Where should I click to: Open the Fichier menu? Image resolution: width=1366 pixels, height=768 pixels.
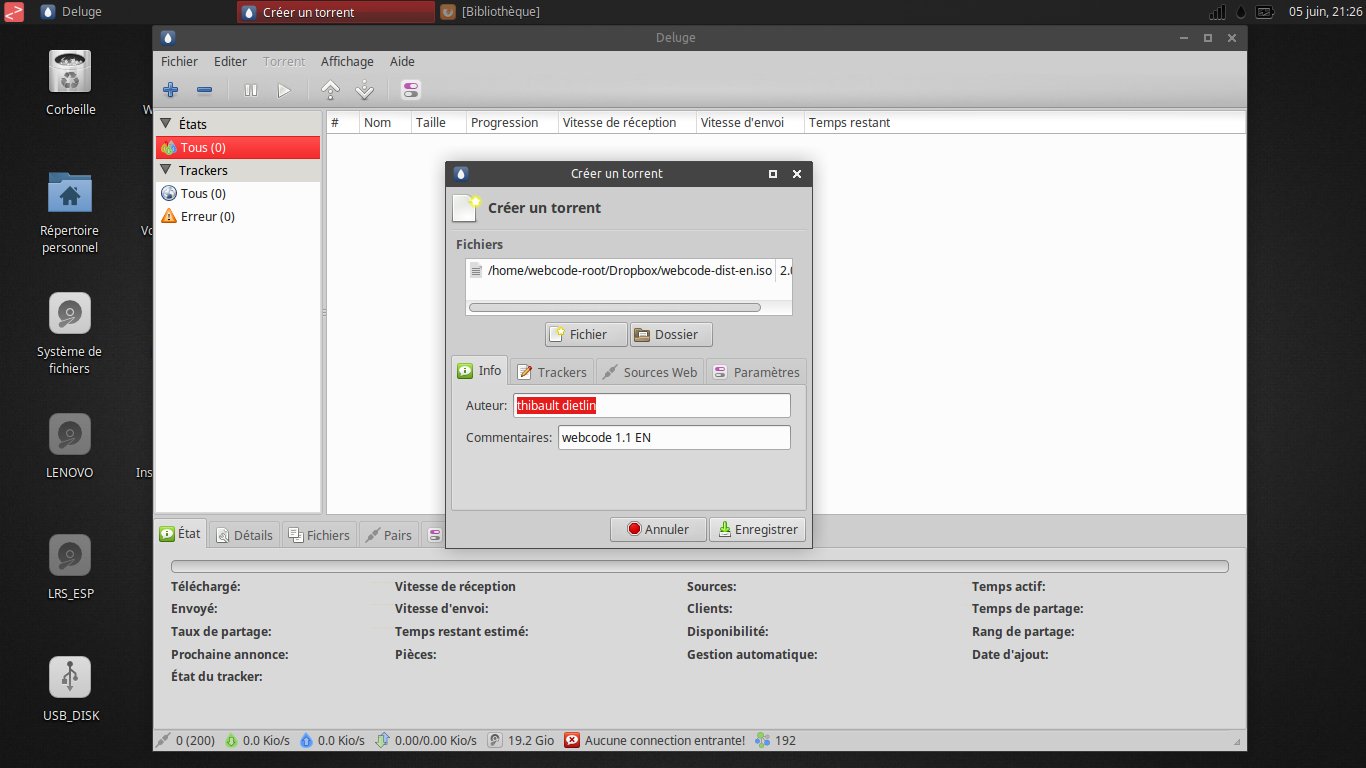coord(179,61)
